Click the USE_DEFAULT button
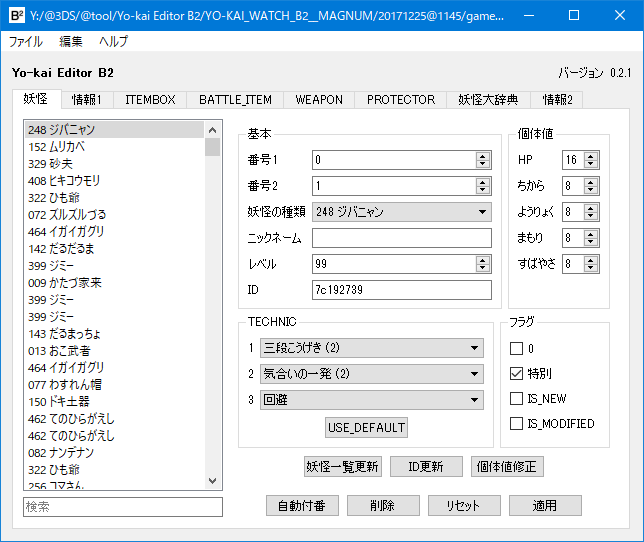Image resolution: width=644 pixels, height=542 pixels. [x=366, y=427]
